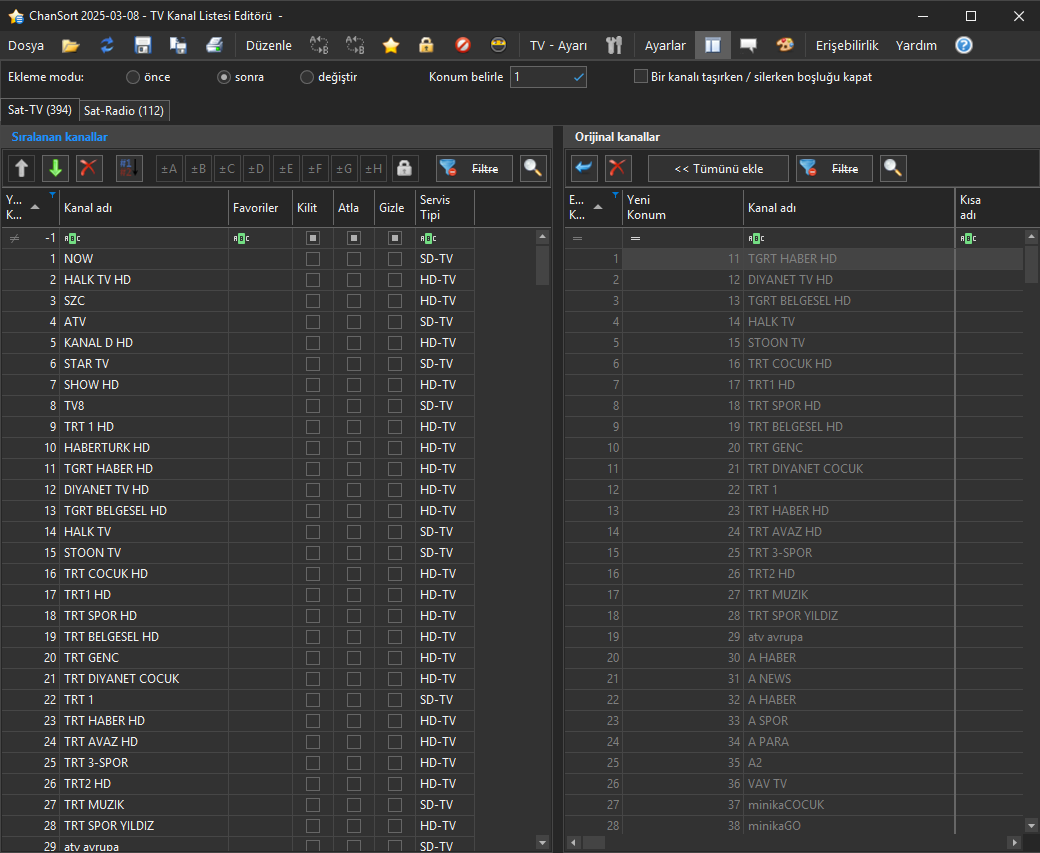
Task: Select HABERTURK HD row in sorted list
Action: (x=238, y=448)
